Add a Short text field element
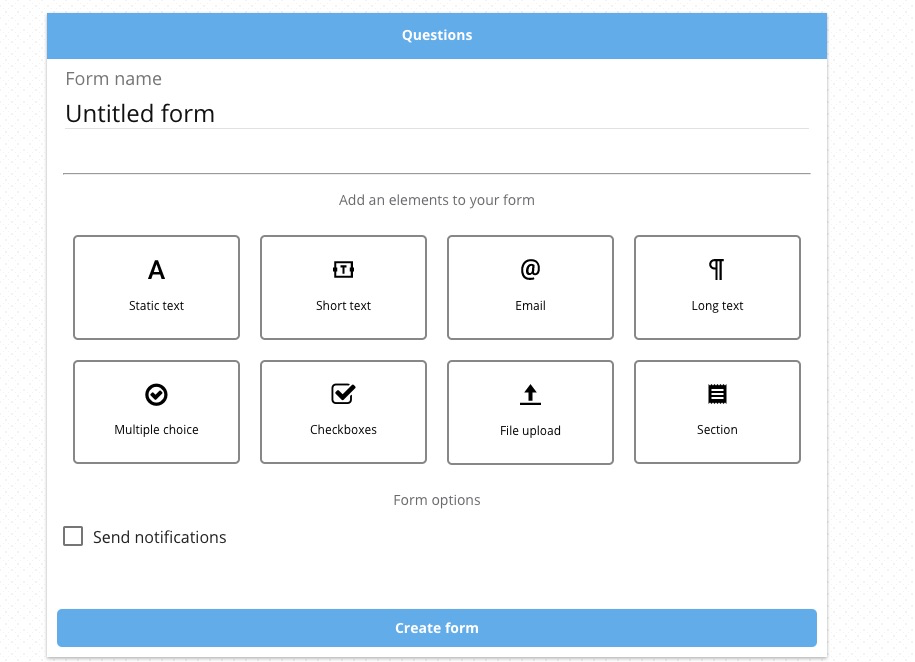 343,287
